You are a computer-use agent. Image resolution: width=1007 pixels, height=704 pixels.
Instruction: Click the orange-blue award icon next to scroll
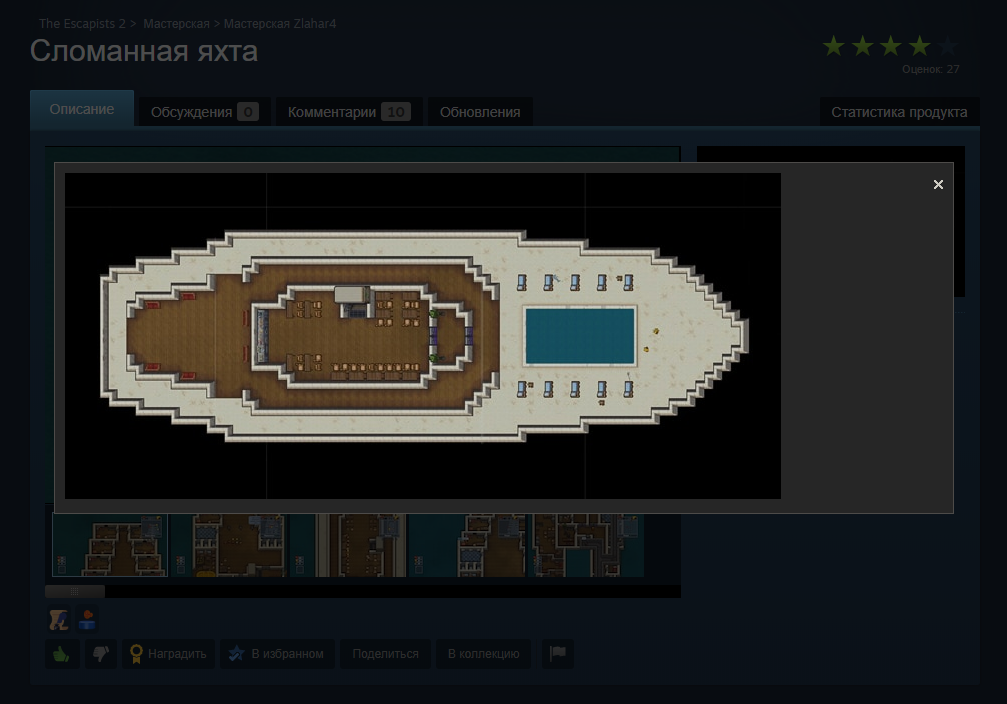(87, 620)
